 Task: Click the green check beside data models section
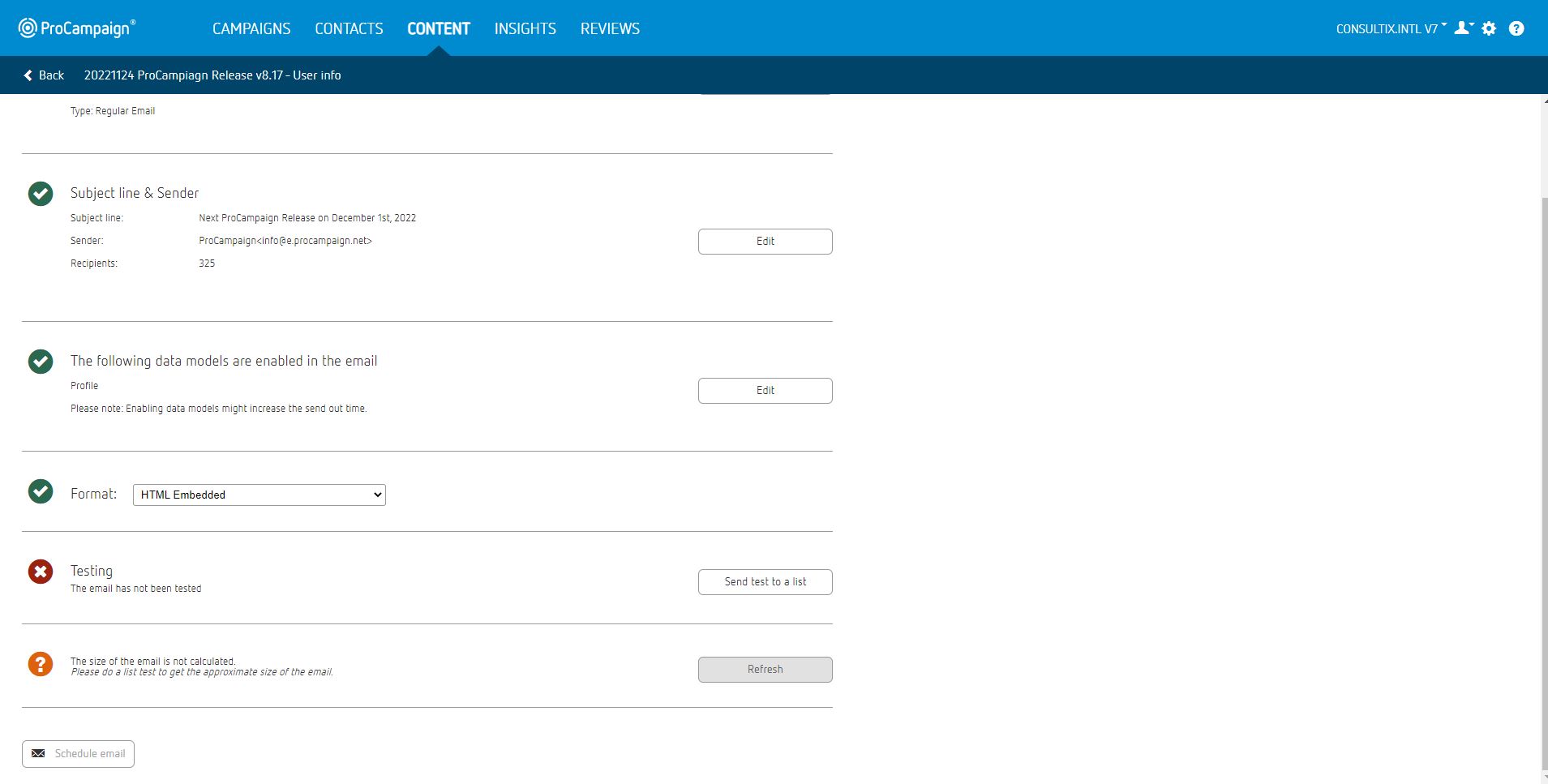41,362
